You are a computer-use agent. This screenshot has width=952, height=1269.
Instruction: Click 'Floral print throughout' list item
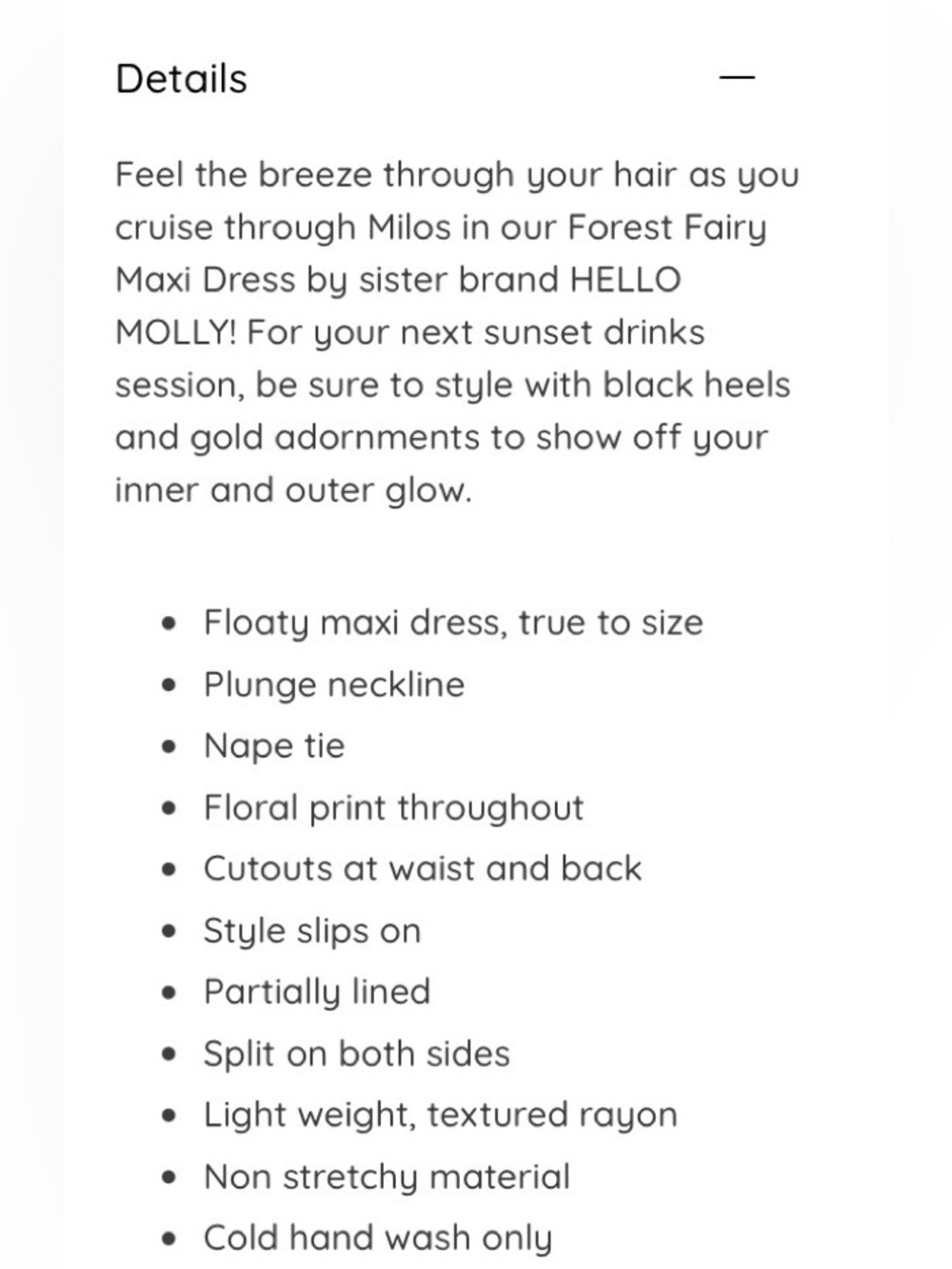393,808
